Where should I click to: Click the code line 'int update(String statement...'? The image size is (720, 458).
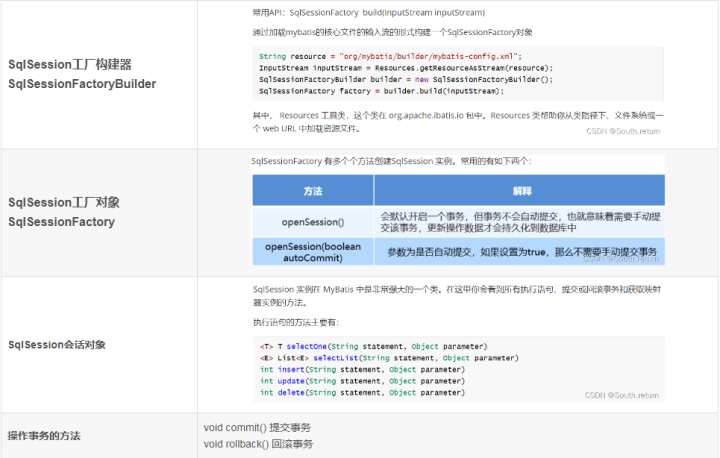[362, 381]
